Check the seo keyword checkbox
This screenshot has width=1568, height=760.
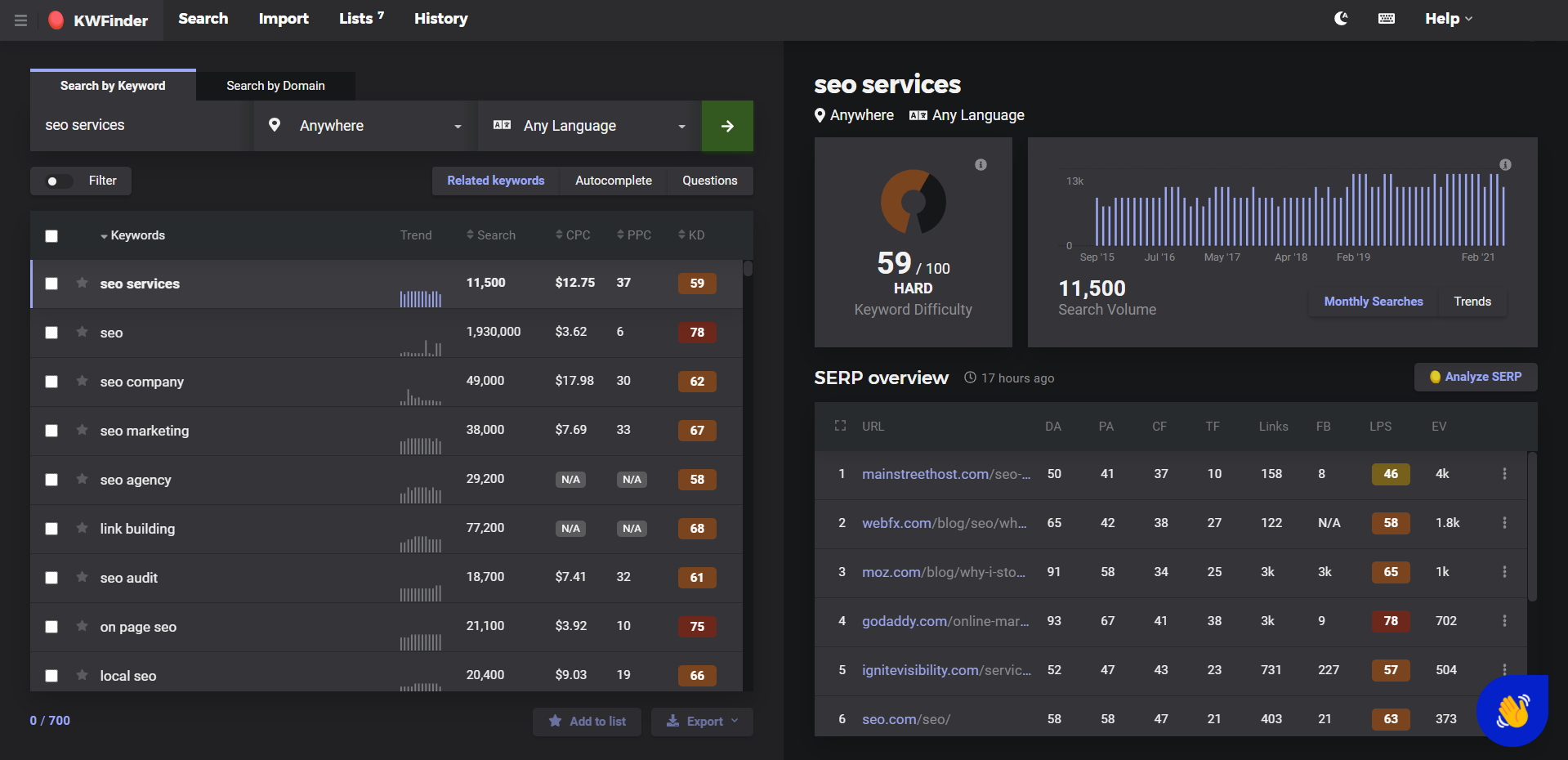tap(51, 333)
